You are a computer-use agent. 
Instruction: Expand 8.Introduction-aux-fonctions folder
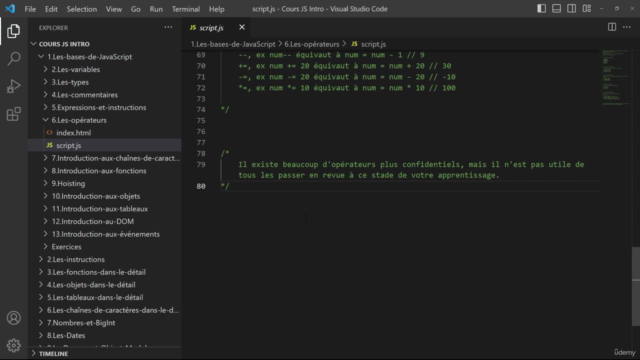[105, 171]
